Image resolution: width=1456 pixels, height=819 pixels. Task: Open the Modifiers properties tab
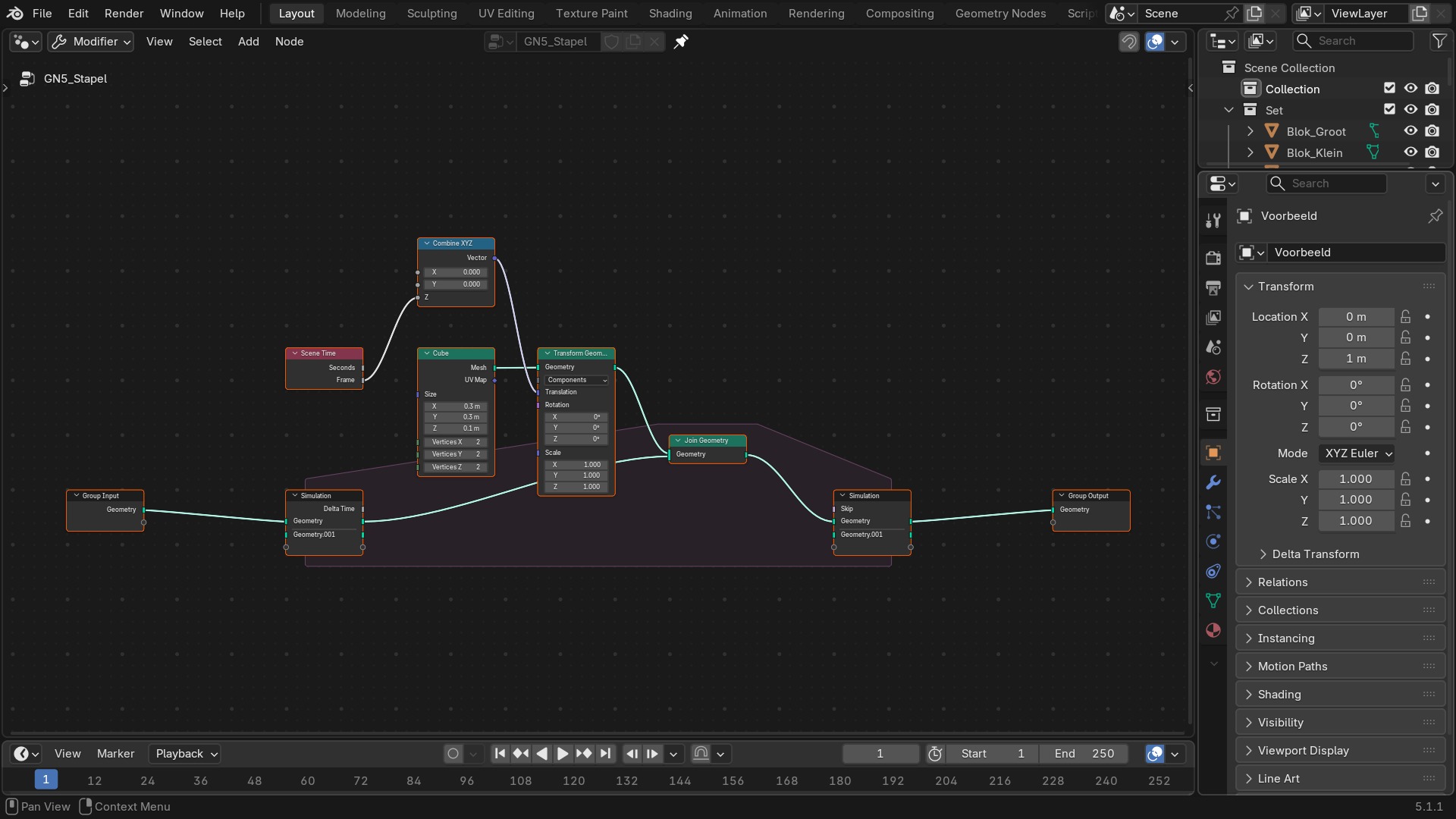click(x=1213, y=482)
